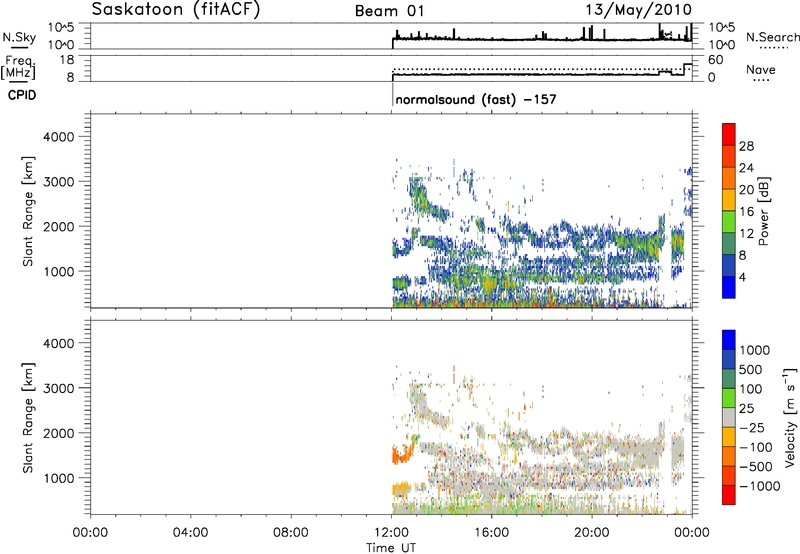Click the orange negative-velocity patch near 12:00
Viewport: 800px width, 554px height.
click(402, 453)
